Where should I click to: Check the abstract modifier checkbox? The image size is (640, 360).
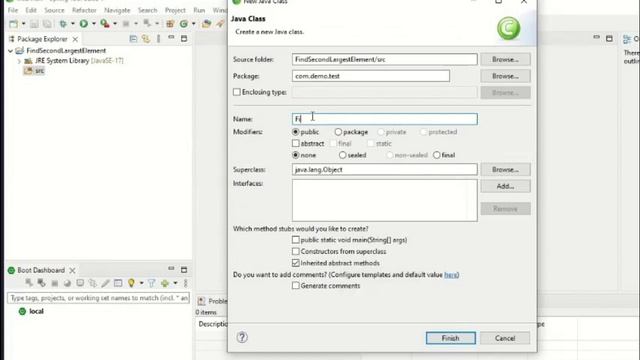pyautogui.click(x=296, y=143)
